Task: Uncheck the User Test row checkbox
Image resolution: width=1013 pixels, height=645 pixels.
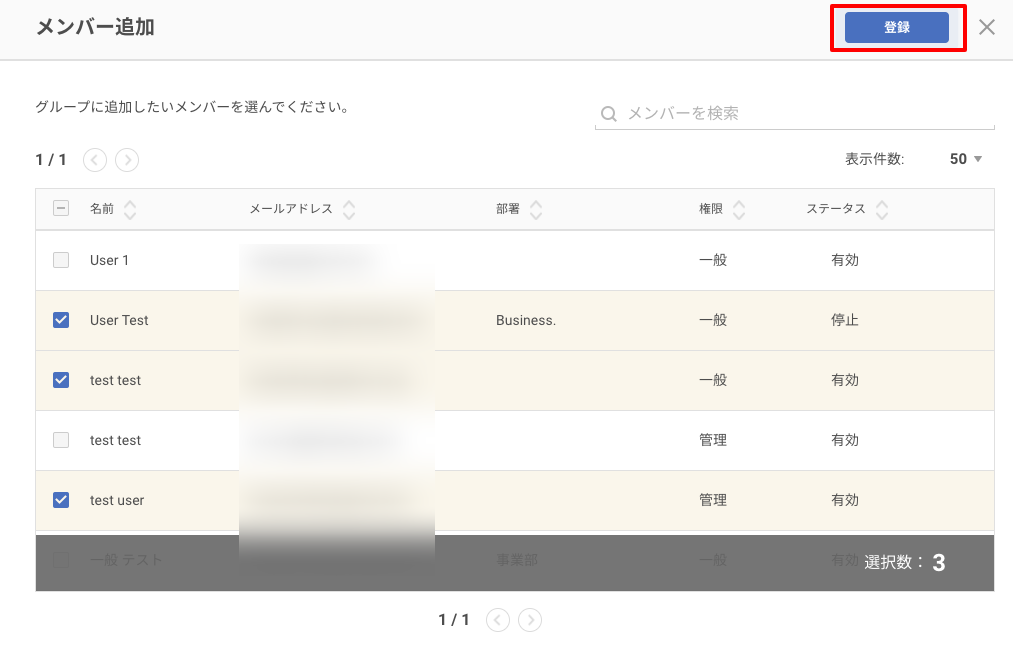Action: tap(61, 320)
